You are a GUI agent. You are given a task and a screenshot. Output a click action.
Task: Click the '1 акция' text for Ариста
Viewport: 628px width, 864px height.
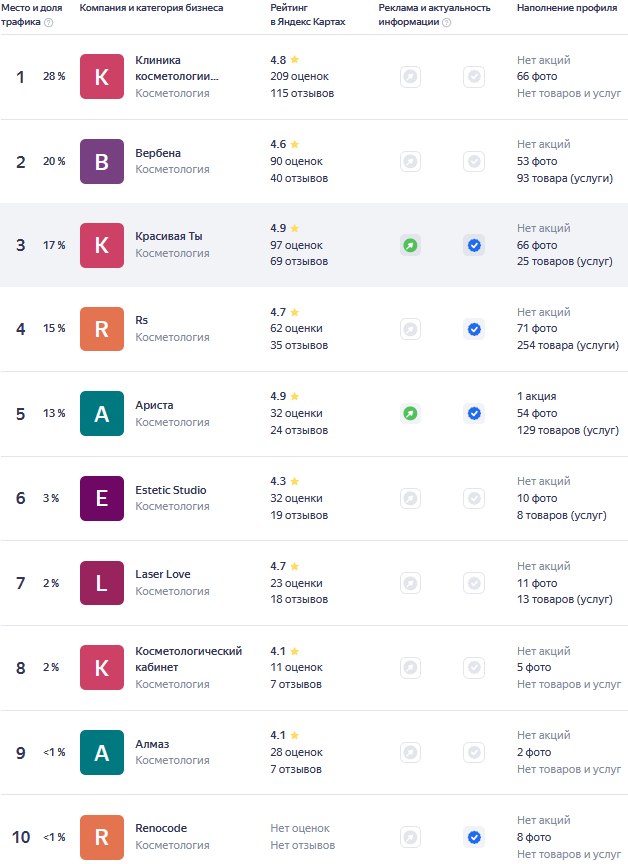point(537,397)
